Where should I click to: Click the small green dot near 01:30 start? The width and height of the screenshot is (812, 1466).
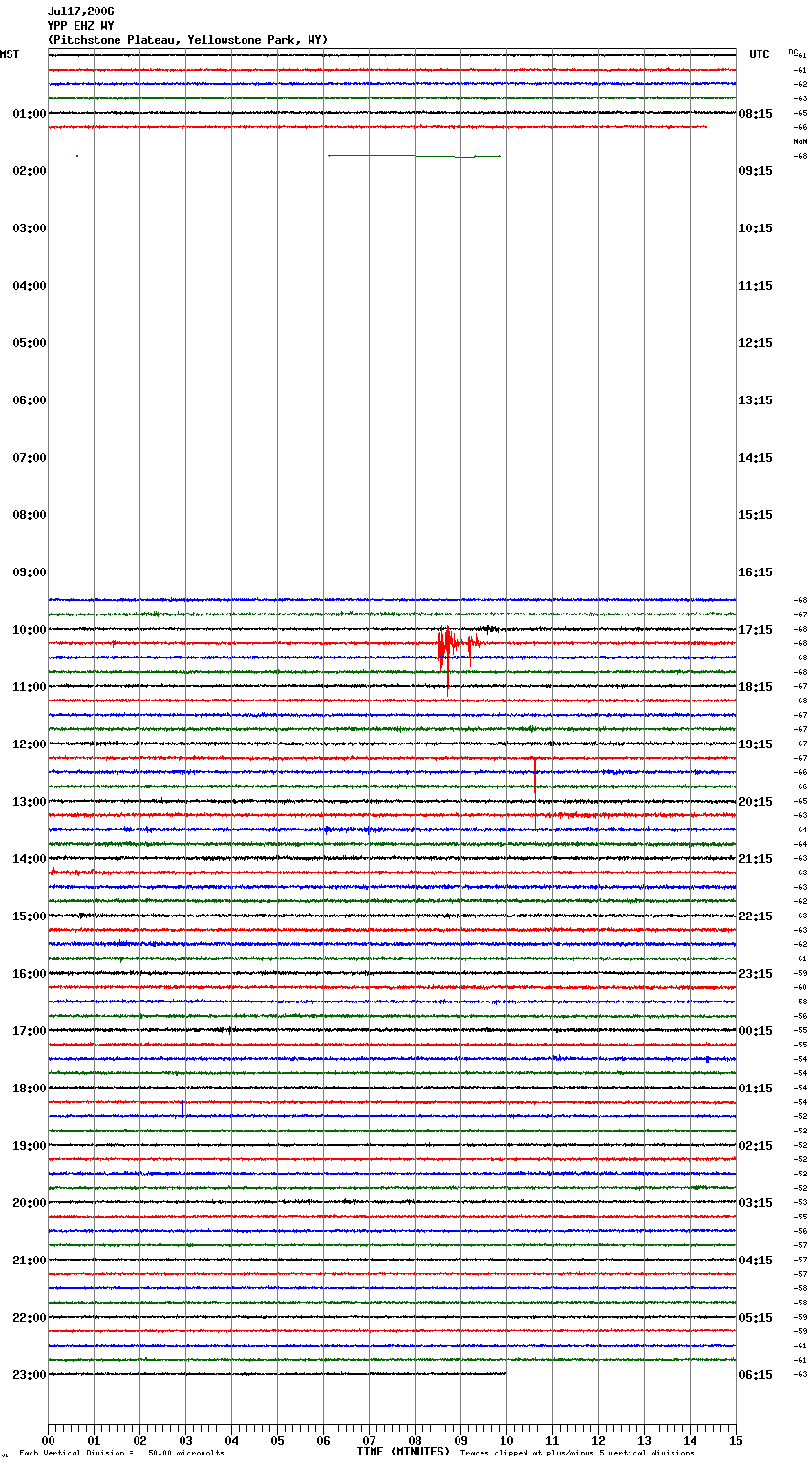(x=77, y=156)
